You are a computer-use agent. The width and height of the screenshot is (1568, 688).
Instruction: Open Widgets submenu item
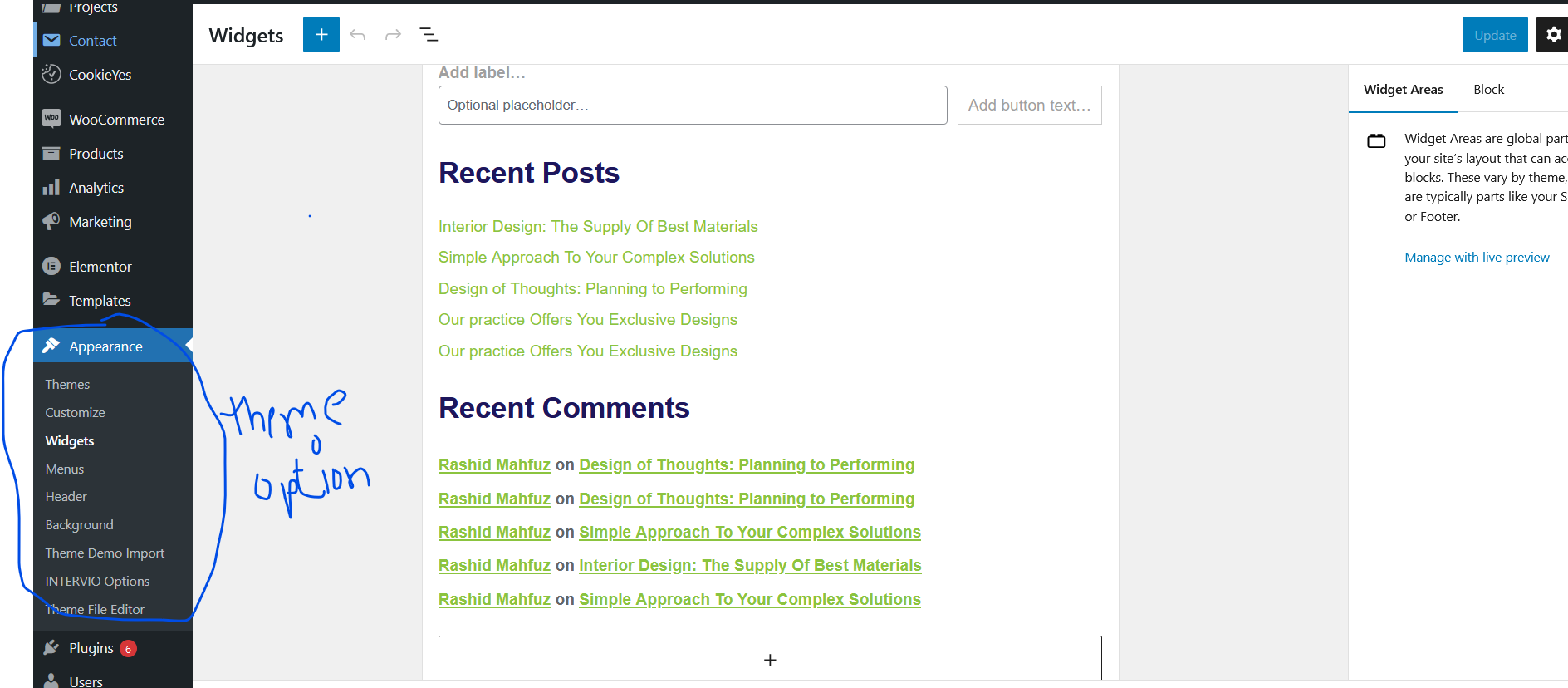(70, 440)
